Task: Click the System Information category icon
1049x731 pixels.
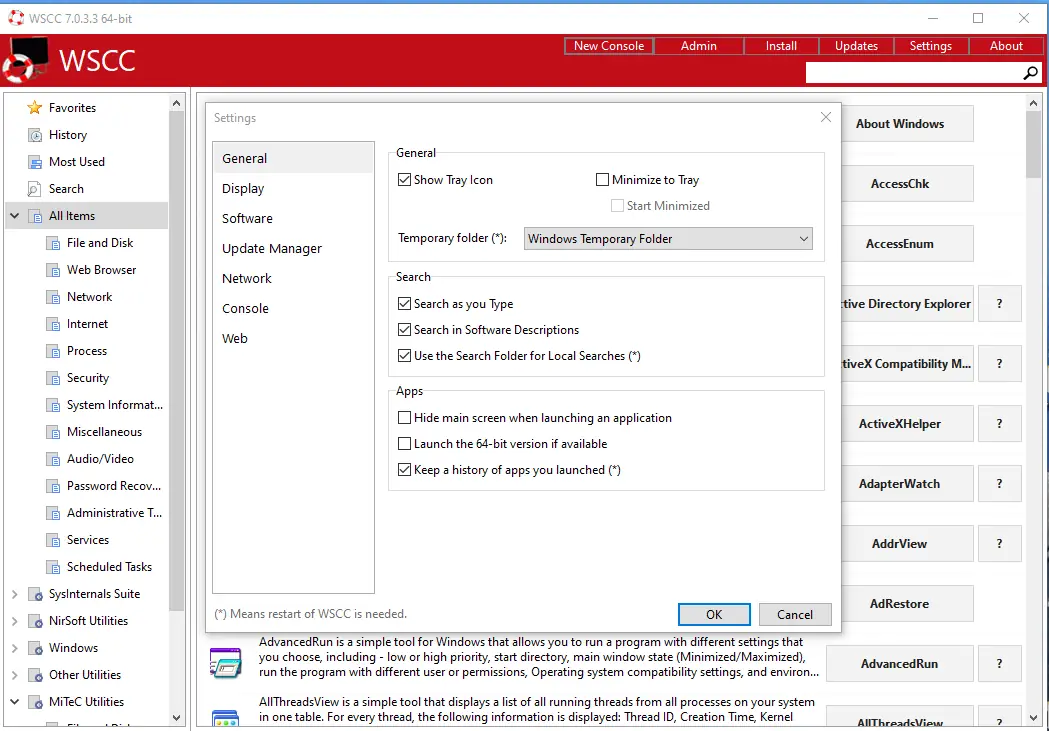Action: (53, 405)
